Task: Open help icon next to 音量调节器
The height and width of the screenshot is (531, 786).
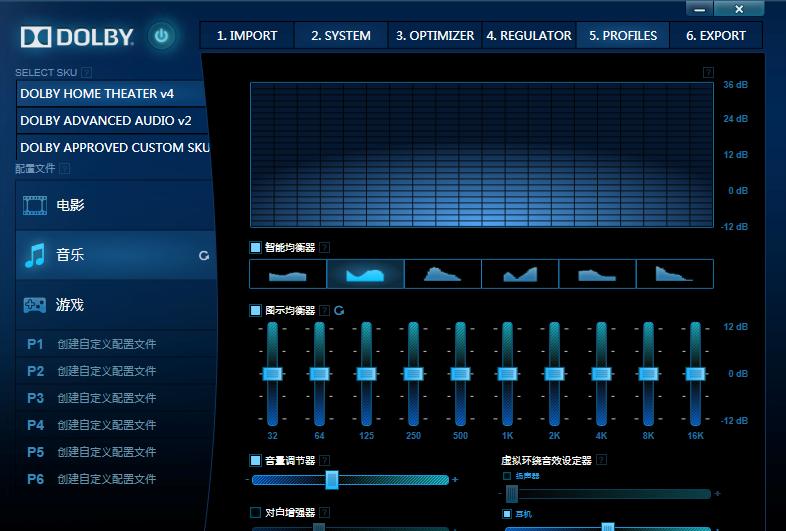Action: (x=325, y=460)
